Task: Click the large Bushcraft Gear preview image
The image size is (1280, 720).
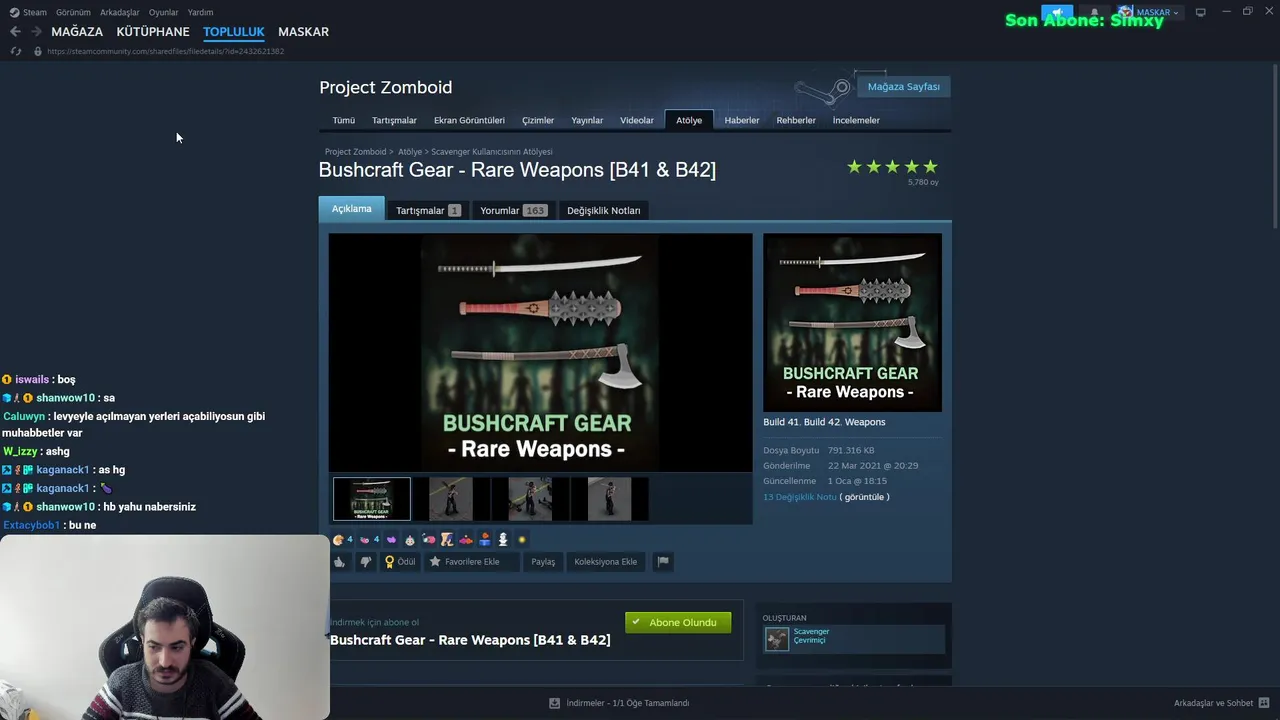Action: coord(540,352)
